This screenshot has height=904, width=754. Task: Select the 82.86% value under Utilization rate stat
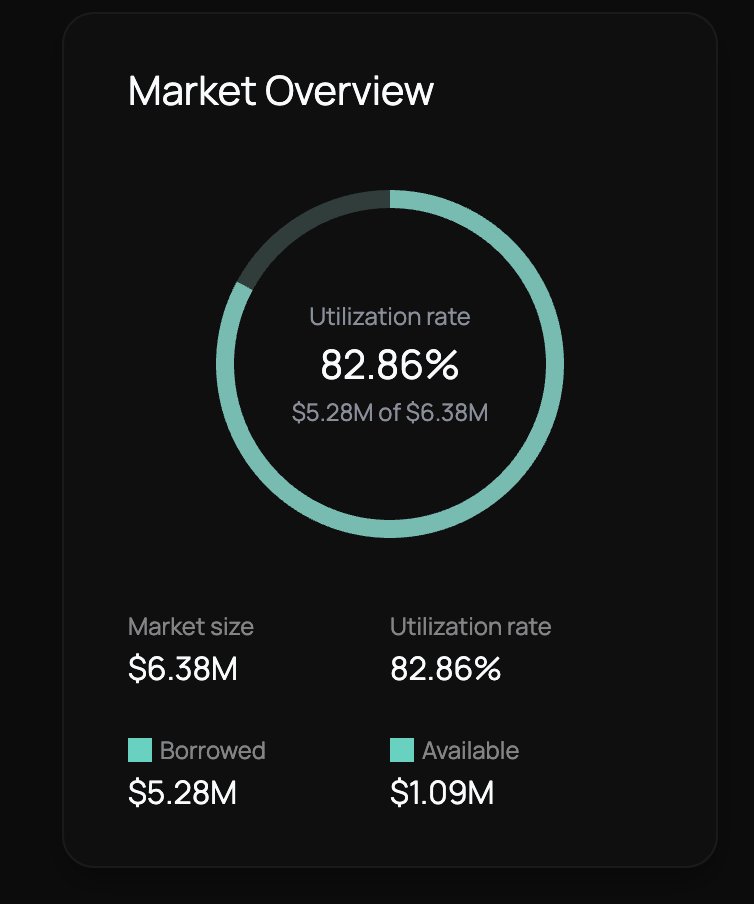point(446,669)
